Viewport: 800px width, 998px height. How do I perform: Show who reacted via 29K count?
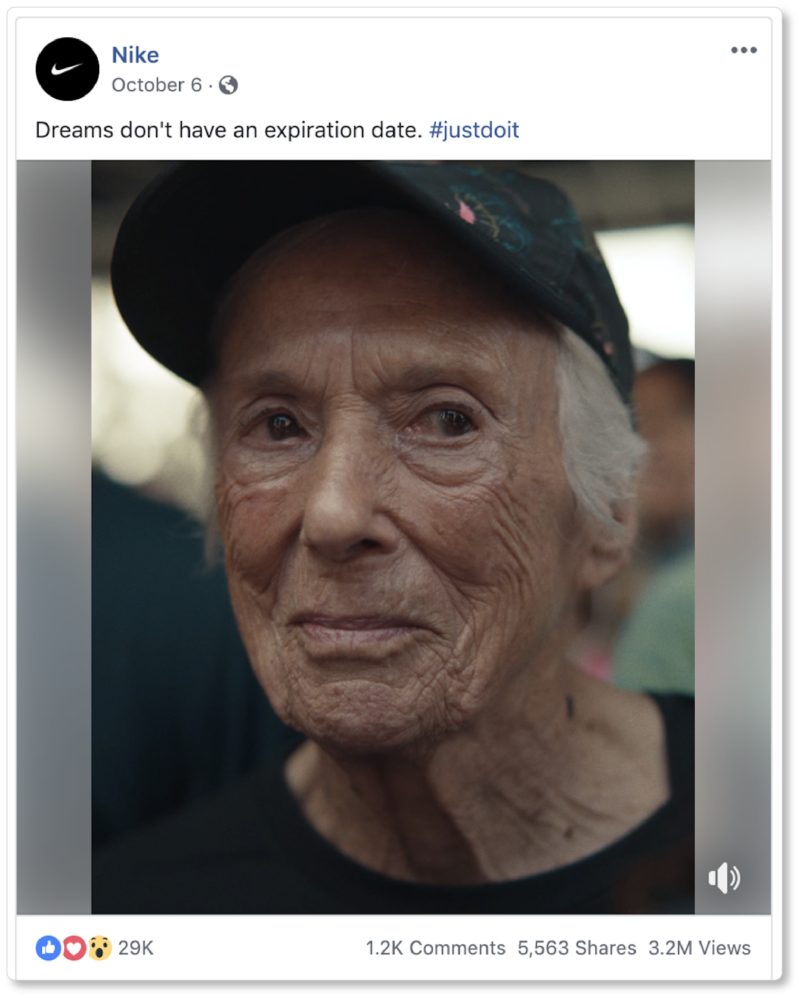[136, 948]
